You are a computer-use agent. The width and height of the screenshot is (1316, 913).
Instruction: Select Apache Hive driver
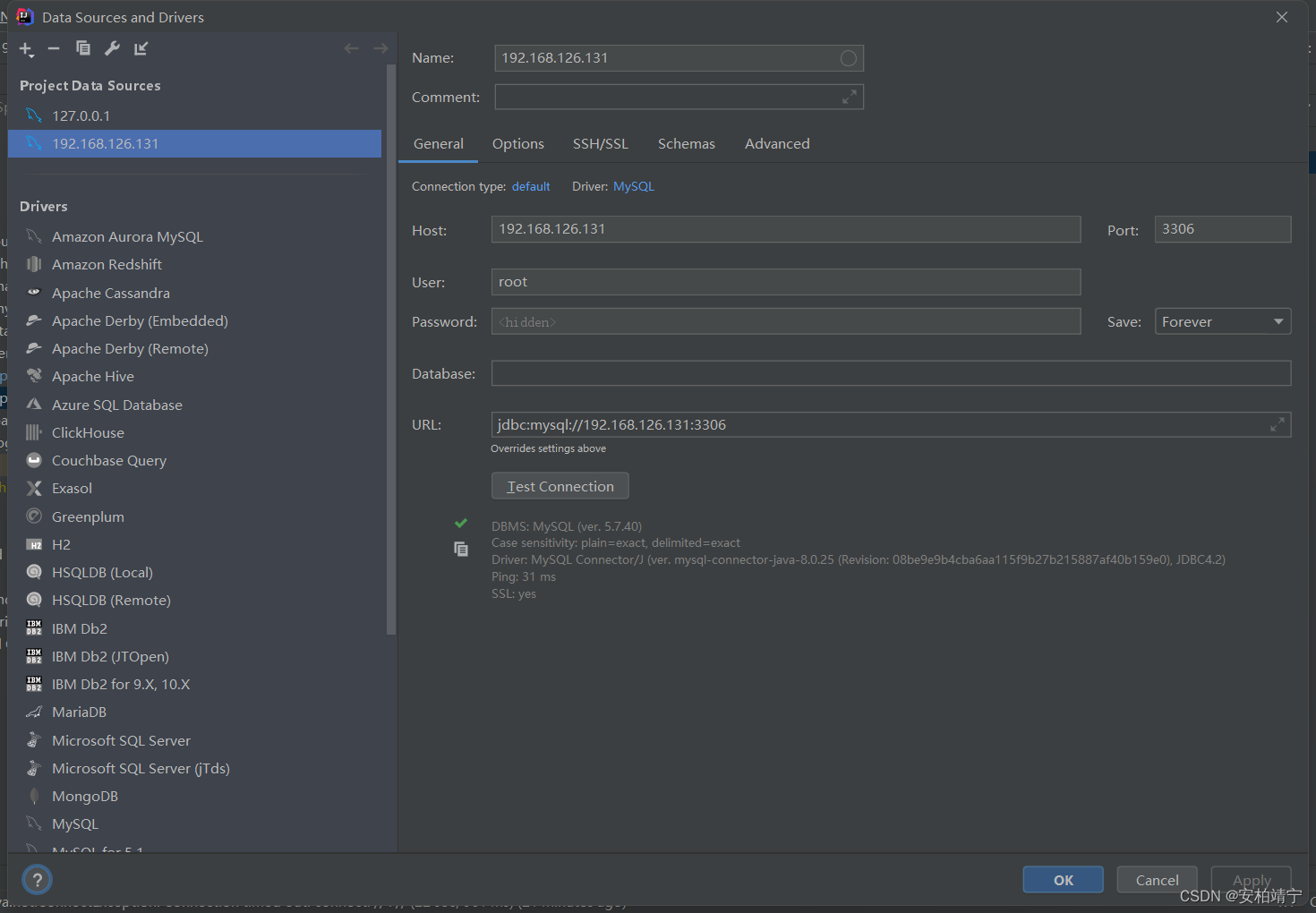click(x=195, y=376)
